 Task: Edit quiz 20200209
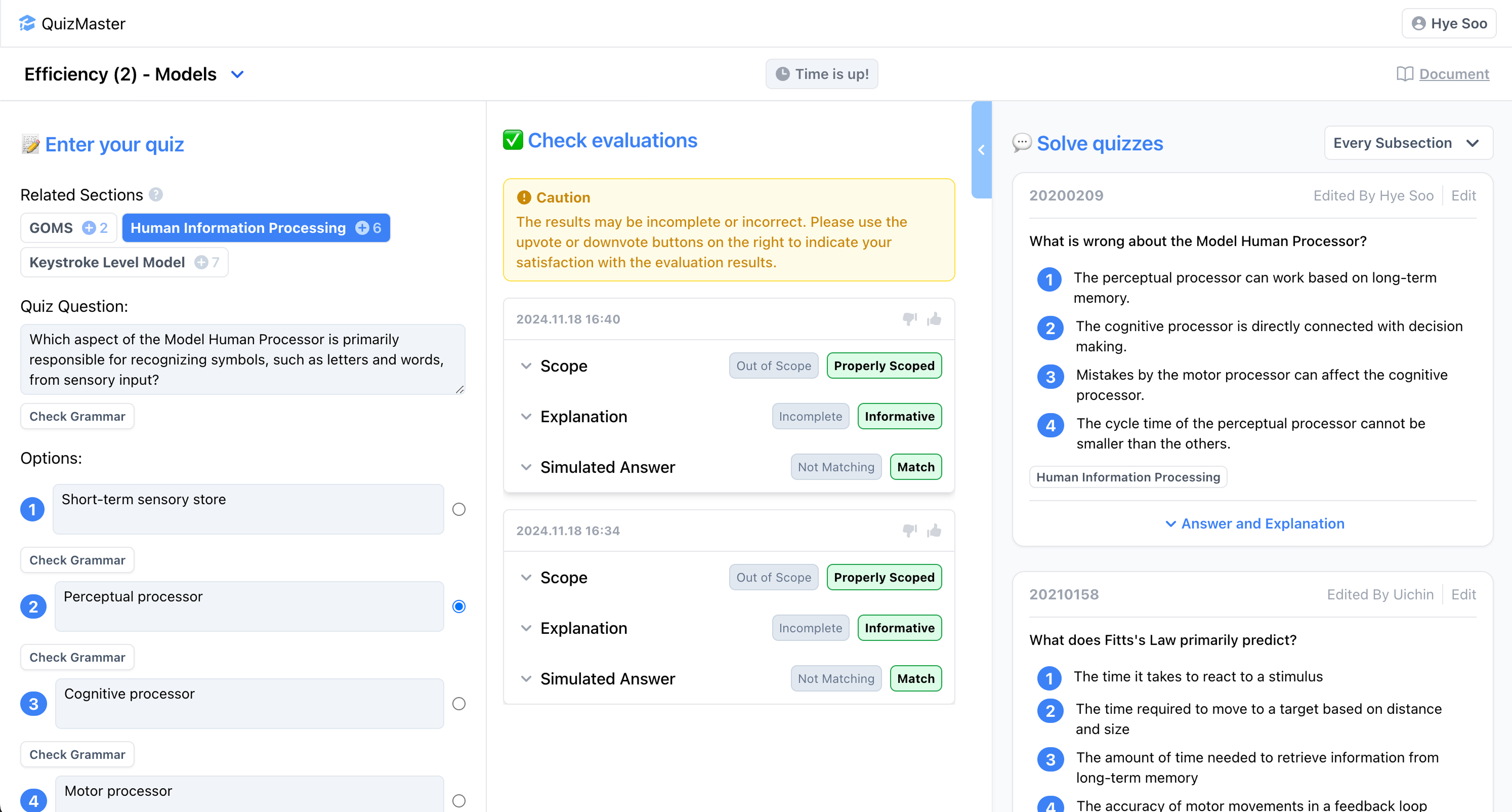[1463, 195]
